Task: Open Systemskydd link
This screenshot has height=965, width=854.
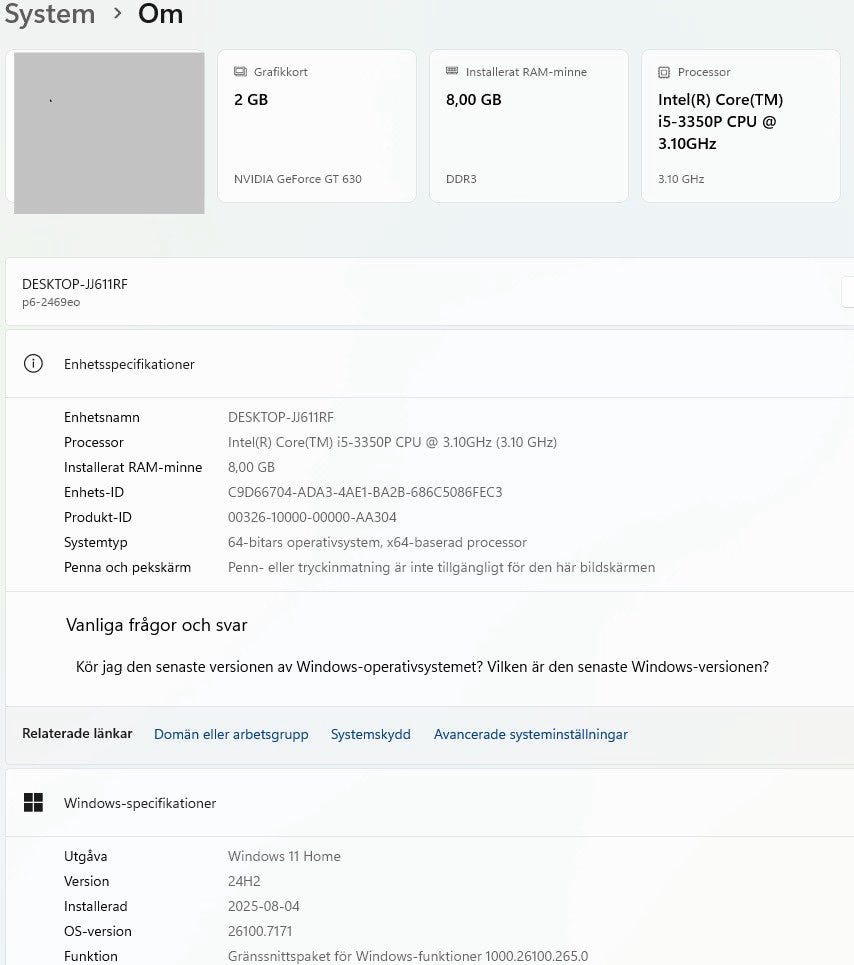Action: pos(370,734)
